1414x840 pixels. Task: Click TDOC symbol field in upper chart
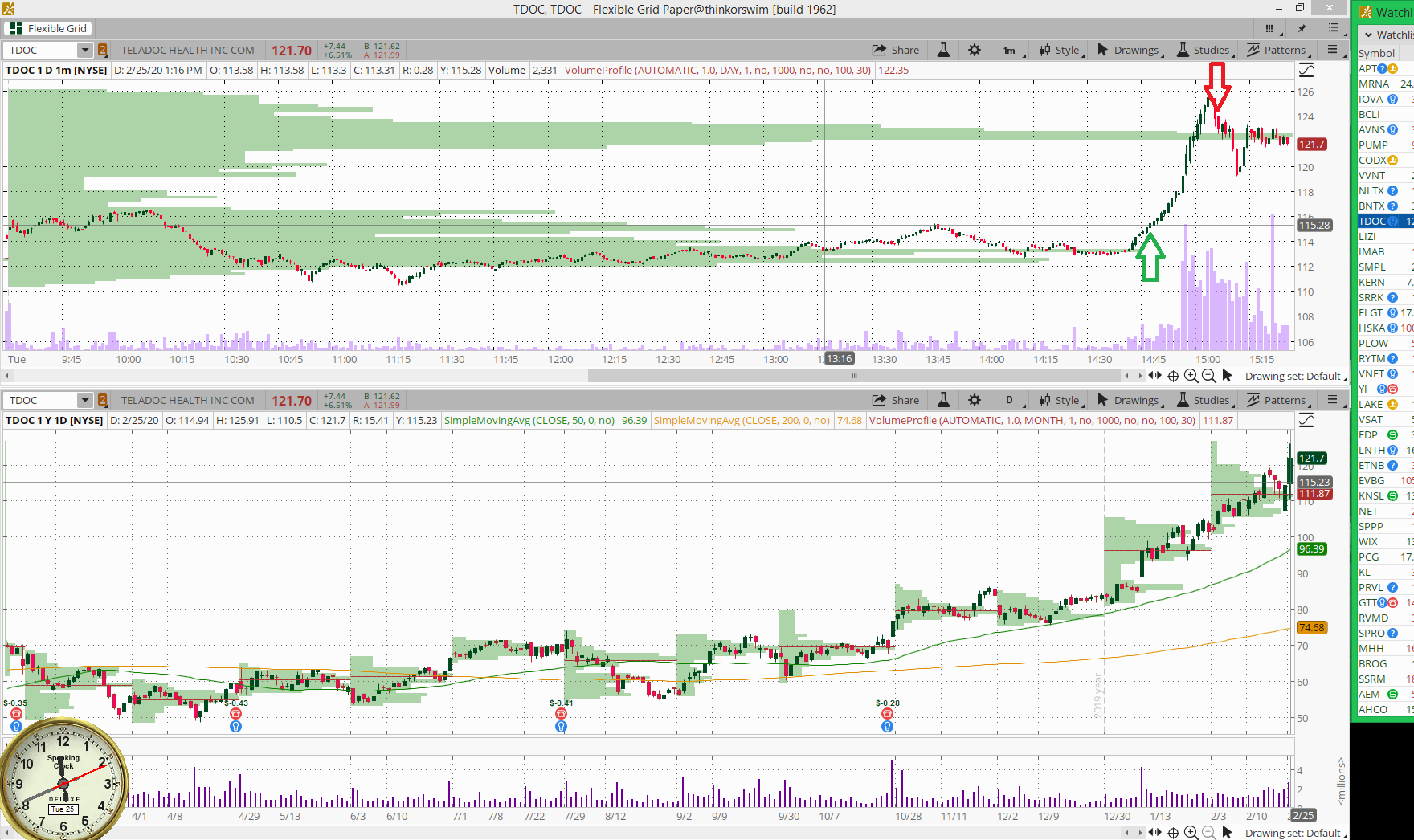(42, 50)
